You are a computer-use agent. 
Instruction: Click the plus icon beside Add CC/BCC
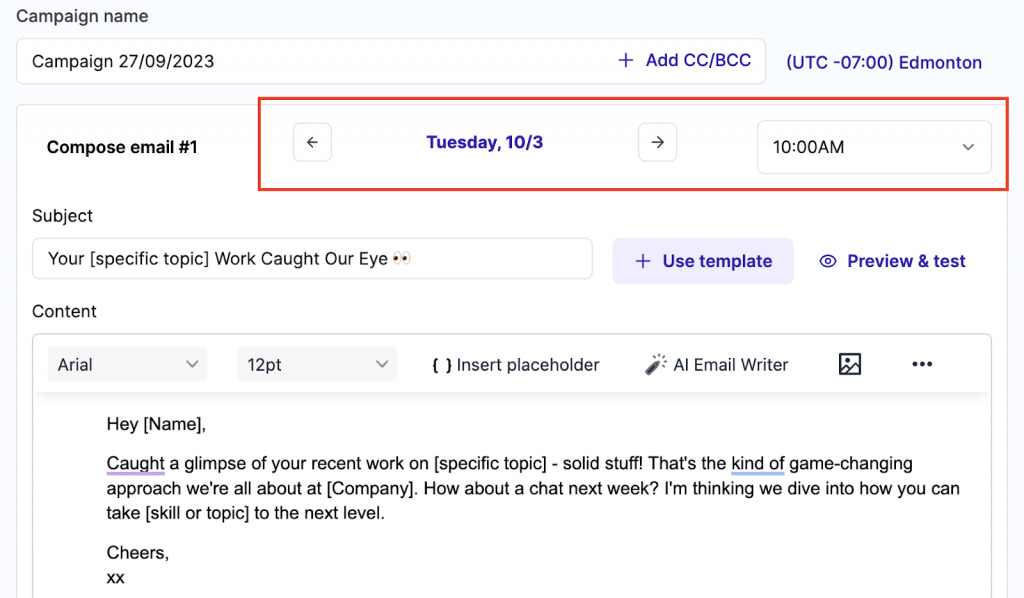pos(626,61)
